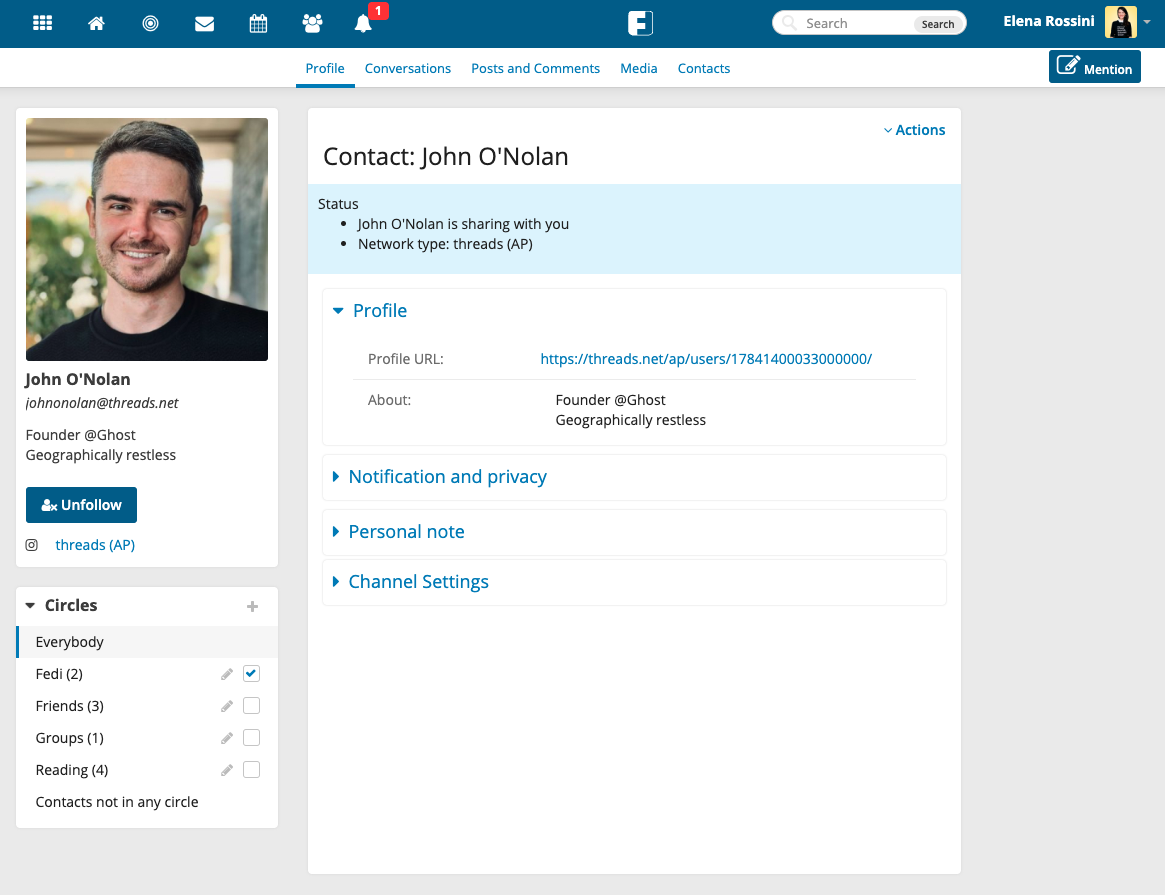This screenshot has height=895, width=1165.
Task: Open the Actions dropdown menu
Action: [x=914, y=130]
